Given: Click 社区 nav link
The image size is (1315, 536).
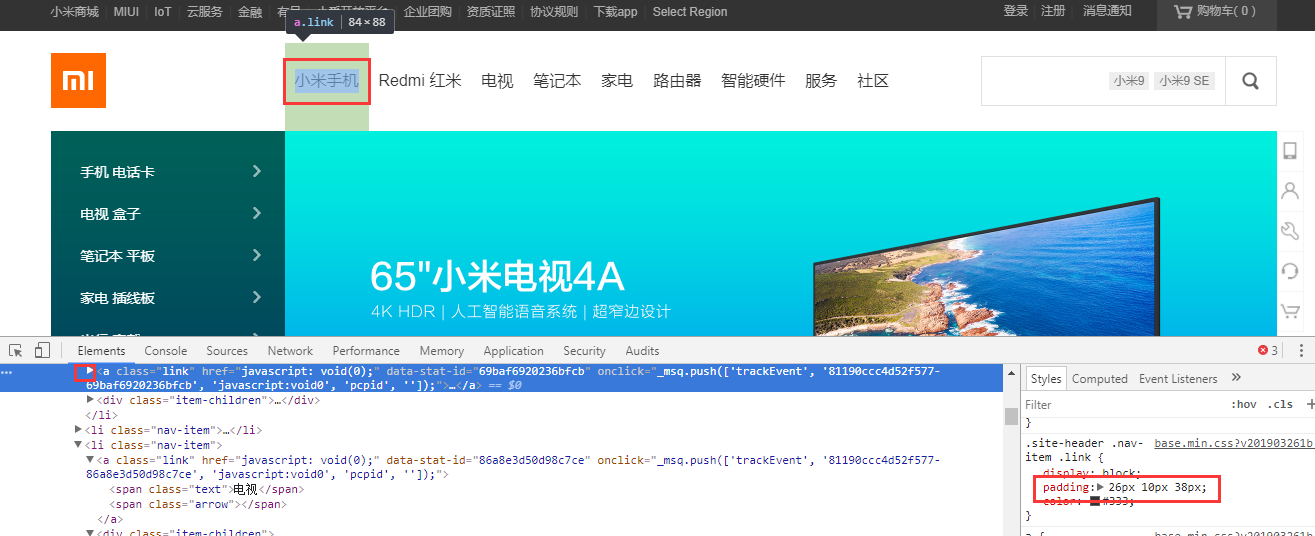Looking at the screenshot, I should click(x=873, y=80).
